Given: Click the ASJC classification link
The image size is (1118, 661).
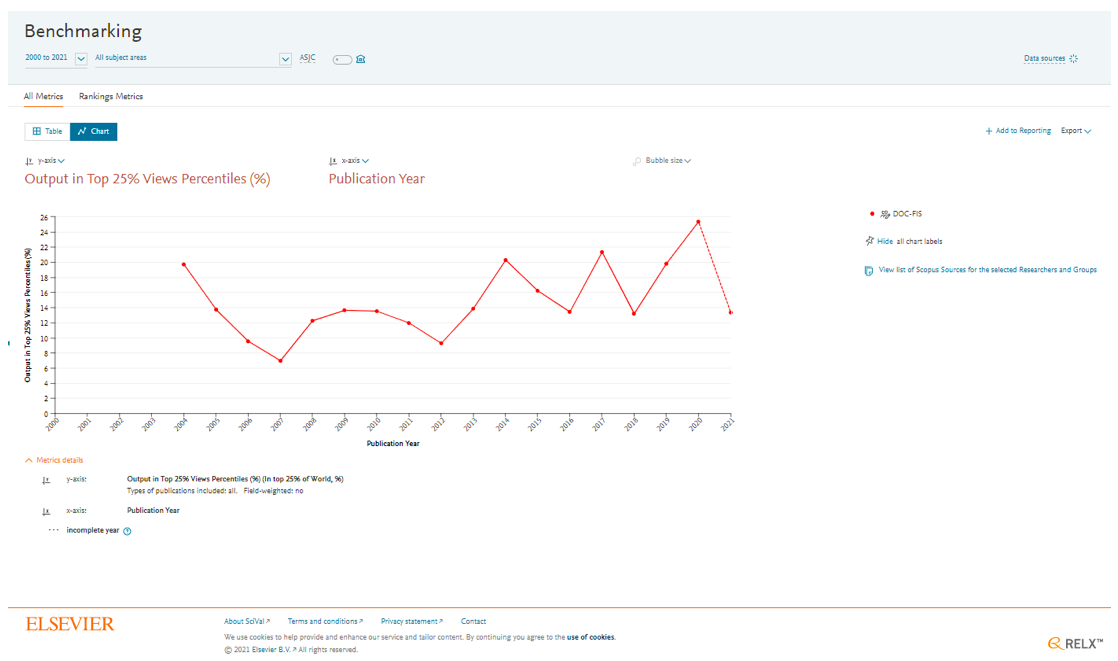Looking at the screenshot, I should pos(307,58).
